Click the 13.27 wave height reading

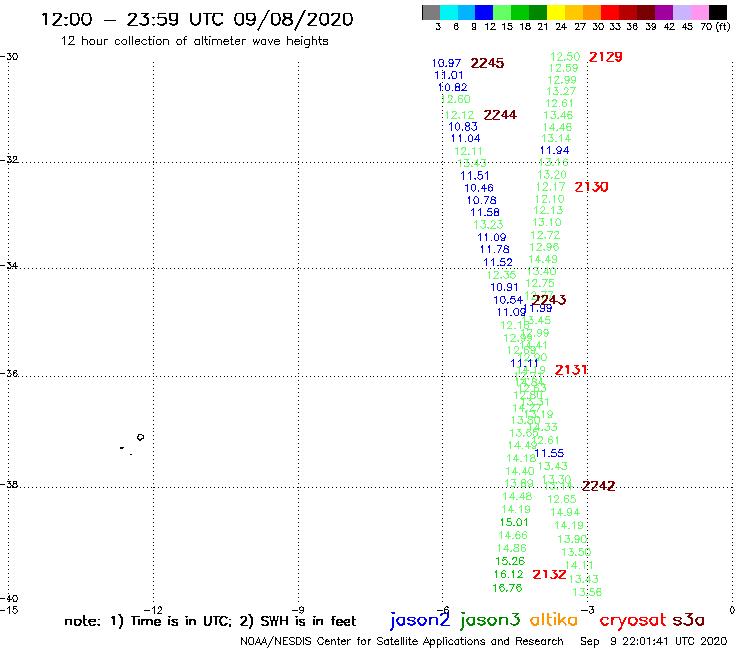pos(561,91)
